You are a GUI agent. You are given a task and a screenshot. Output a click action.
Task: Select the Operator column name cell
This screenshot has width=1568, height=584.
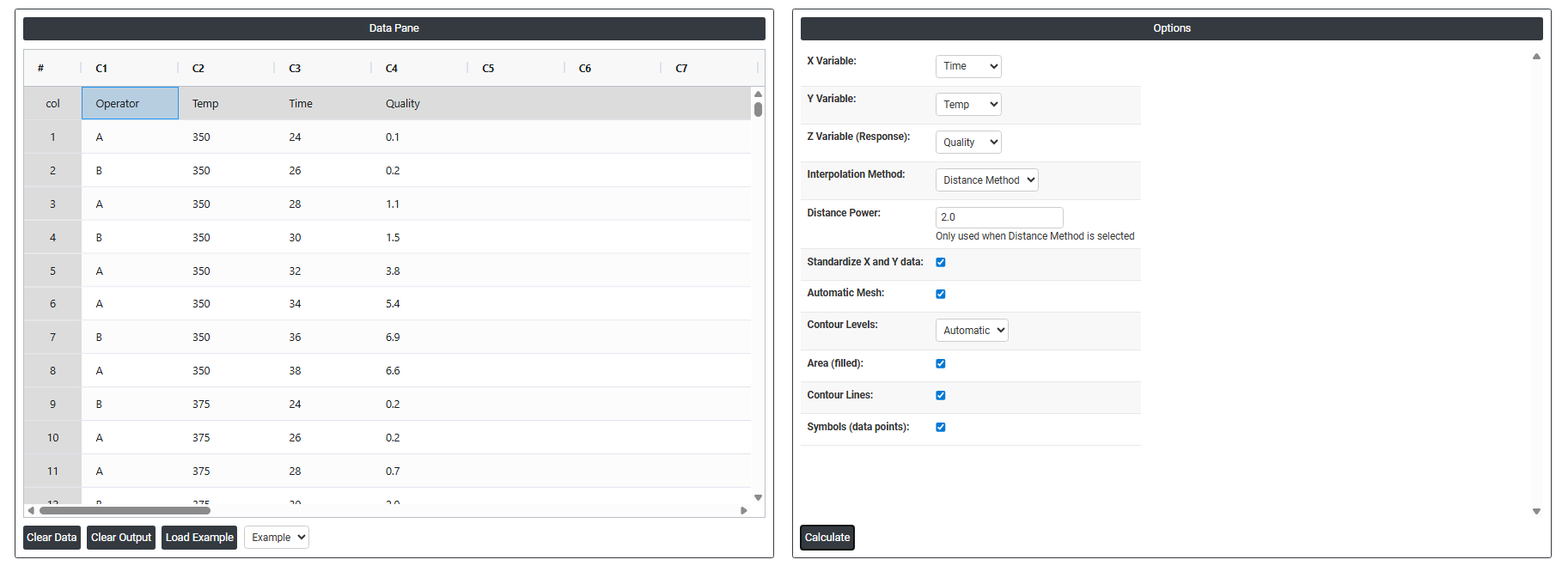point(130,104)
